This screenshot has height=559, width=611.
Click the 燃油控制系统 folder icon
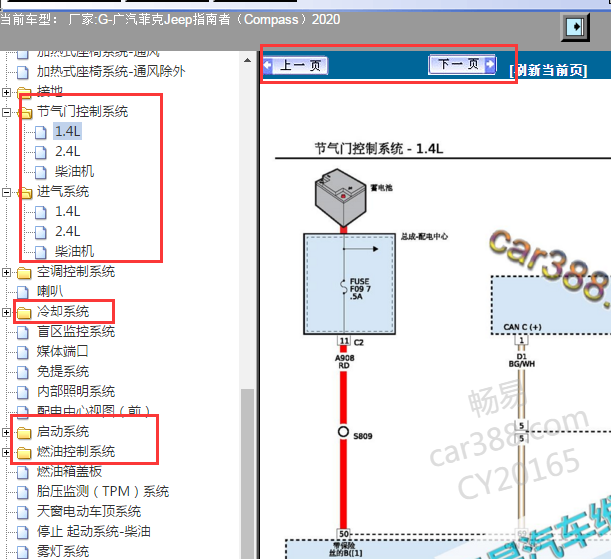[x=24, y=452]
